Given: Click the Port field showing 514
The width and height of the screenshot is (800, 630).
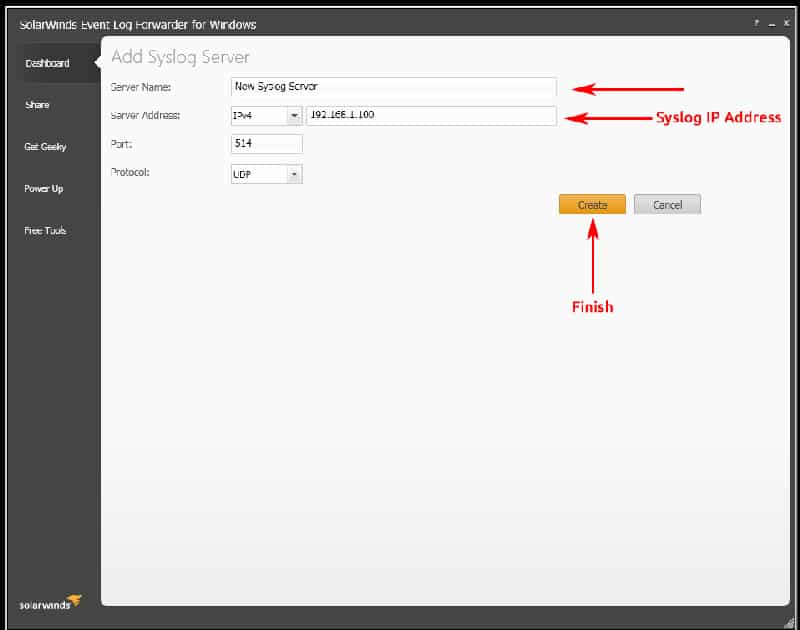Looking at the screenshot, I should coord(265,143).
